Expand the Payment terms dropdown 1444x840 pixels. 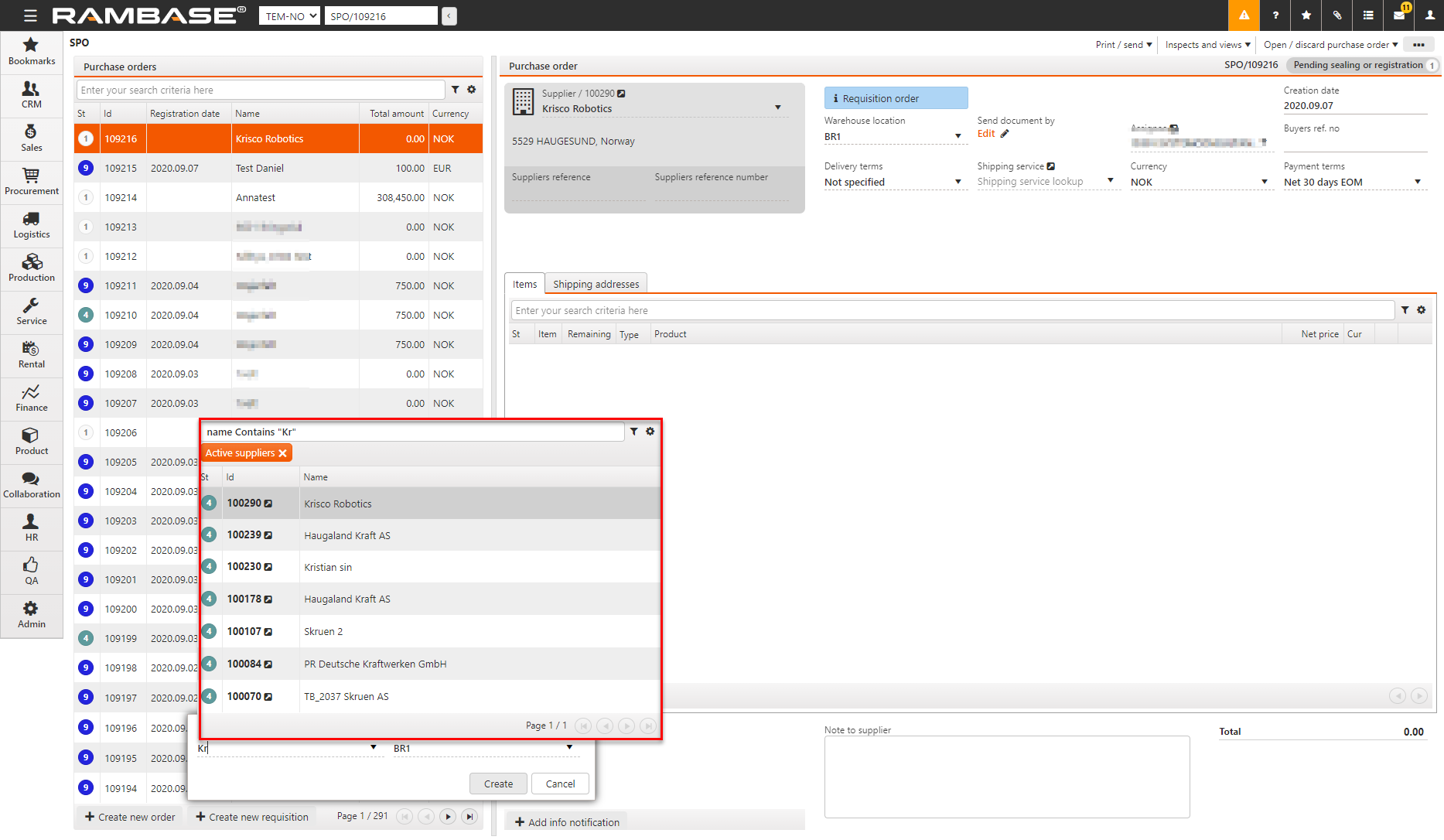click(x=1417, y=183)
